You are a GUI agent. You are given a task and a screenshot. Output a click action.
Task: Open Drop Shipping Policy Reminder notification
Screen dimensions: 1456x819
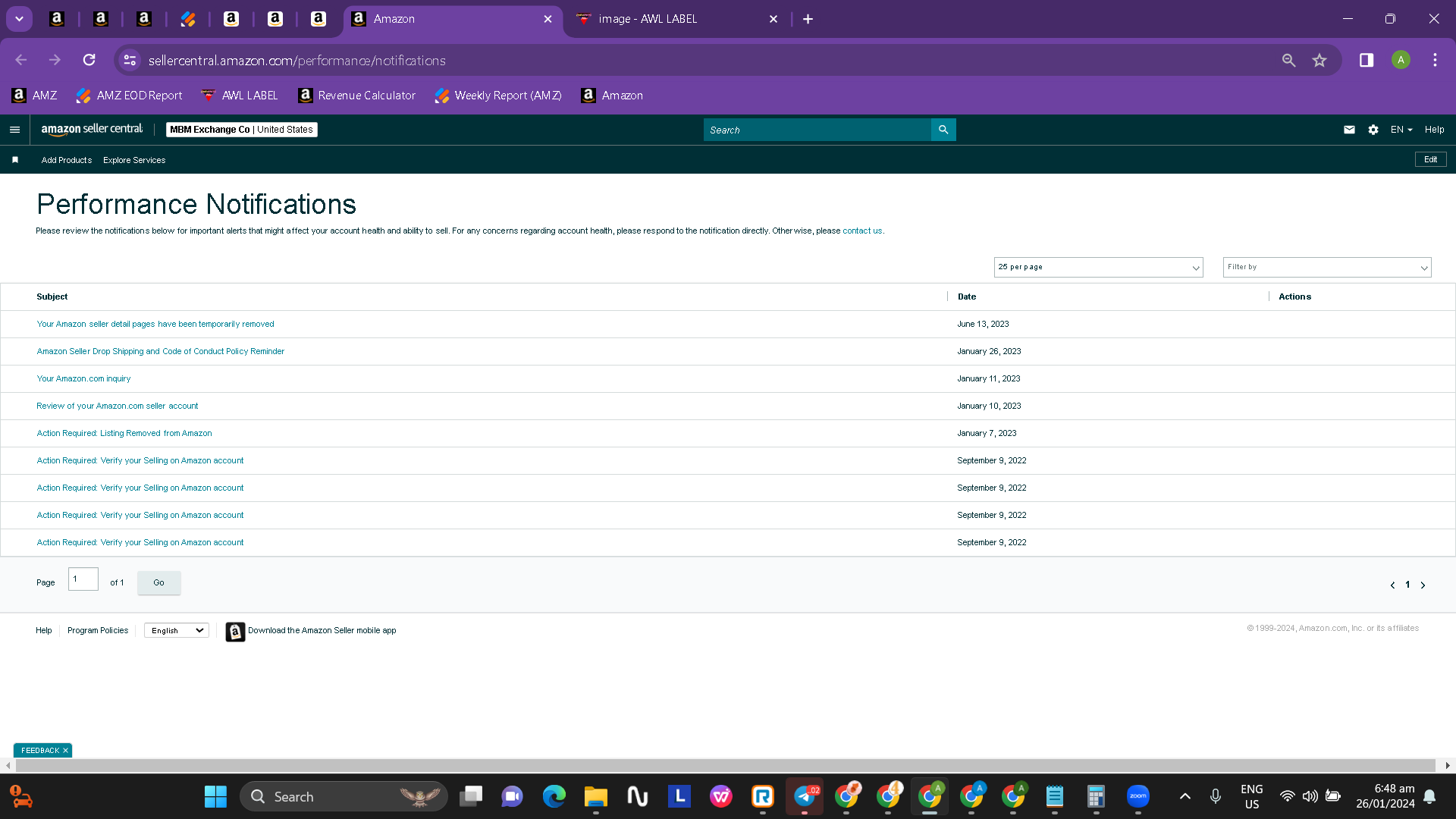[x=161, y=351]
